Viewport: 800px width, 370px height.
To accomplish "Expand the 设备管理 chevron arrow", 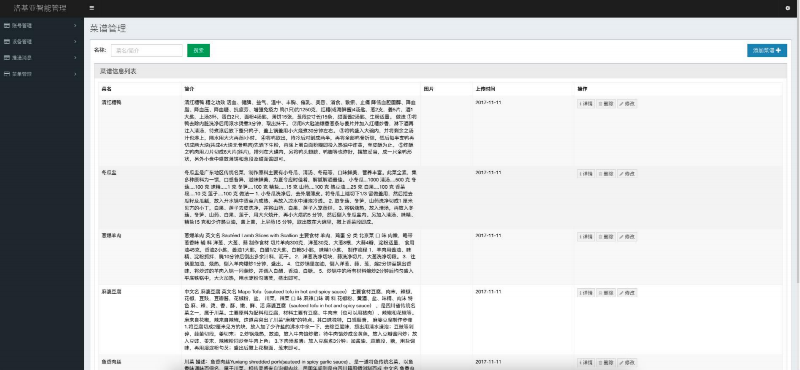I will [x=75, y=41].
